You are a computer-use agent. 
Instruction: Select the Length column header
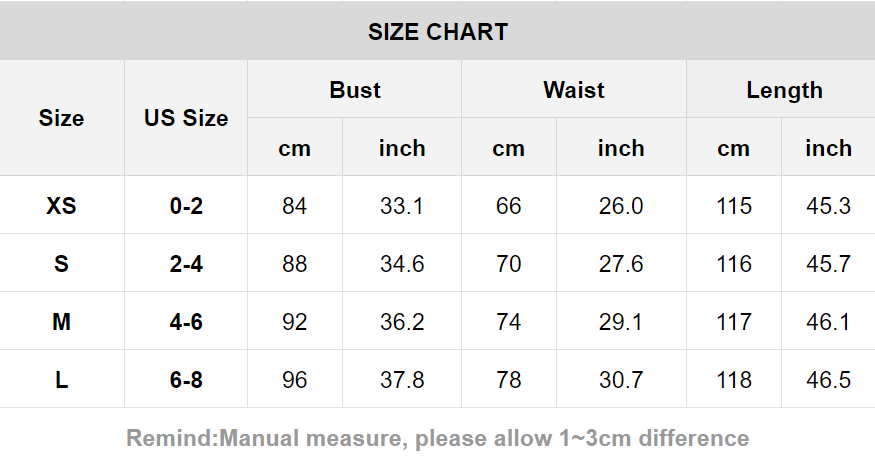point(784,90)
